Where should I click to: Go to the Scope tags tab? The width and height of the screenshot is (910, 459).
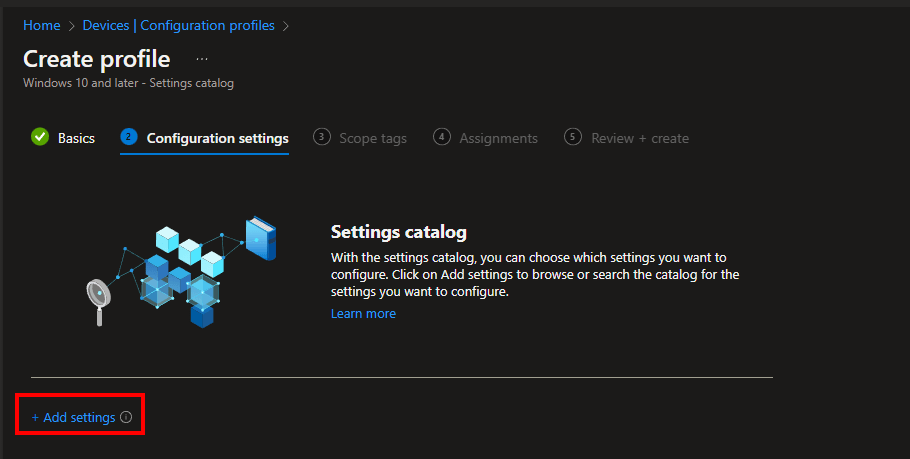372,138
